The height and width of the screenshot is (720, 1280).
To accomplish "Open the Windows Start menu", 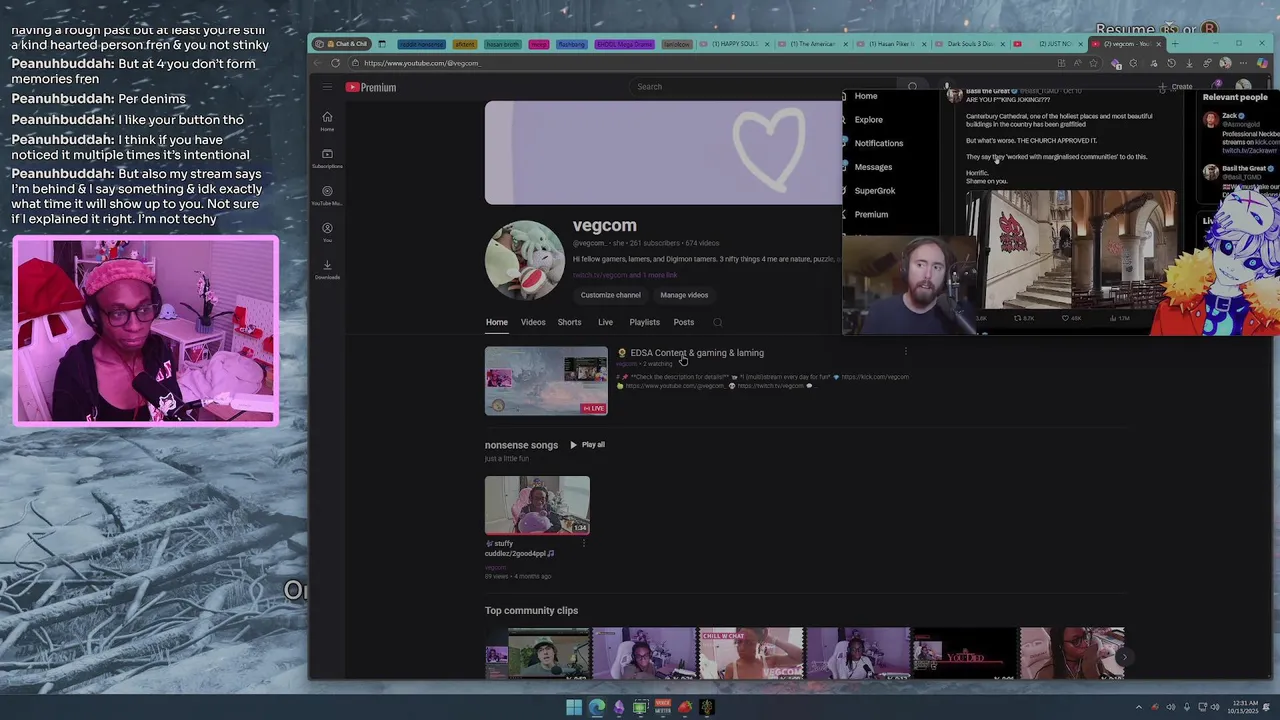I will click(574, 707).
